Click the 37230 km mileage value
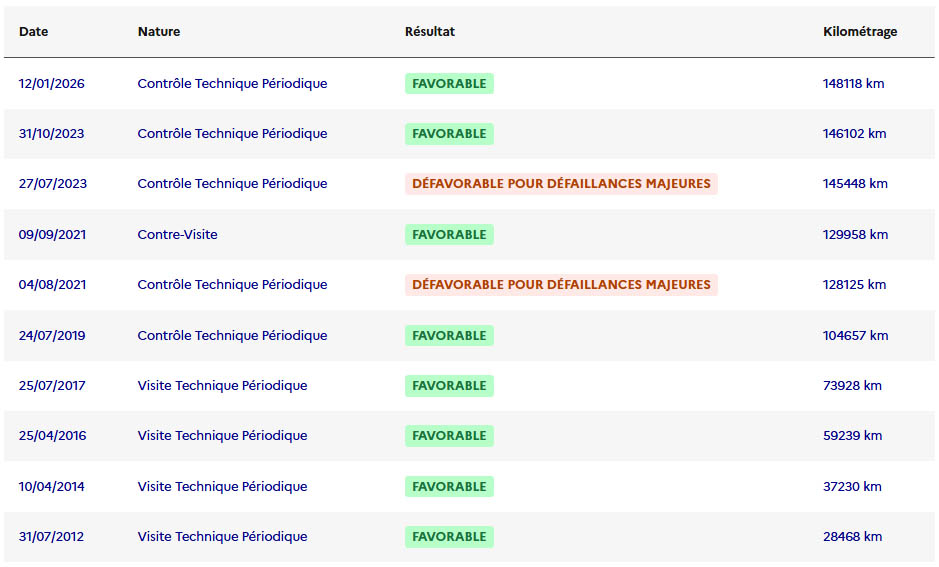This screenshot has height=567, width=939. click(852, 487)
